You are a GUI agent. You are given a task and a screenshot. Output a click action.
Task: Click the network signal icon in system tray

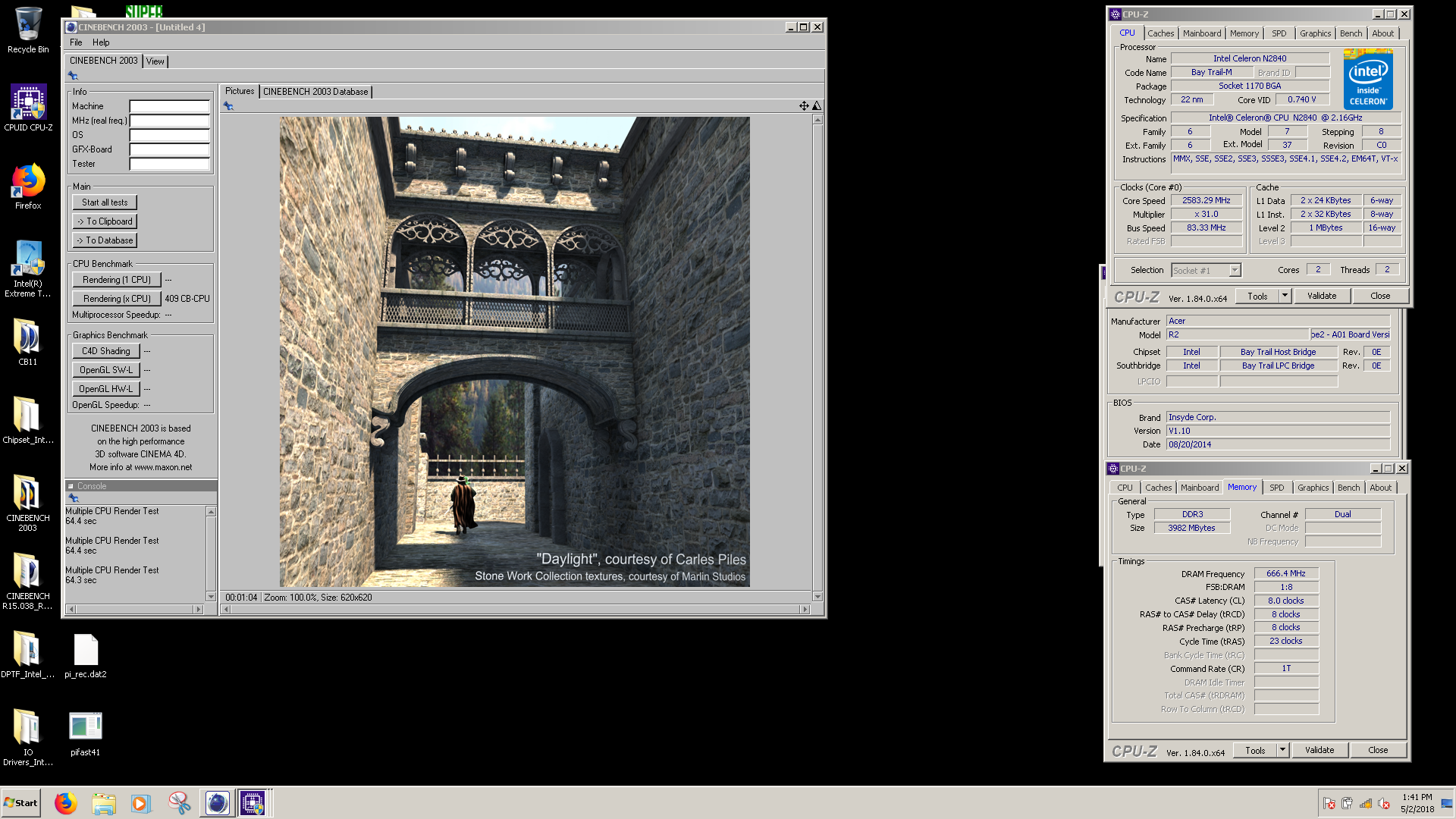pos(1366,804)
